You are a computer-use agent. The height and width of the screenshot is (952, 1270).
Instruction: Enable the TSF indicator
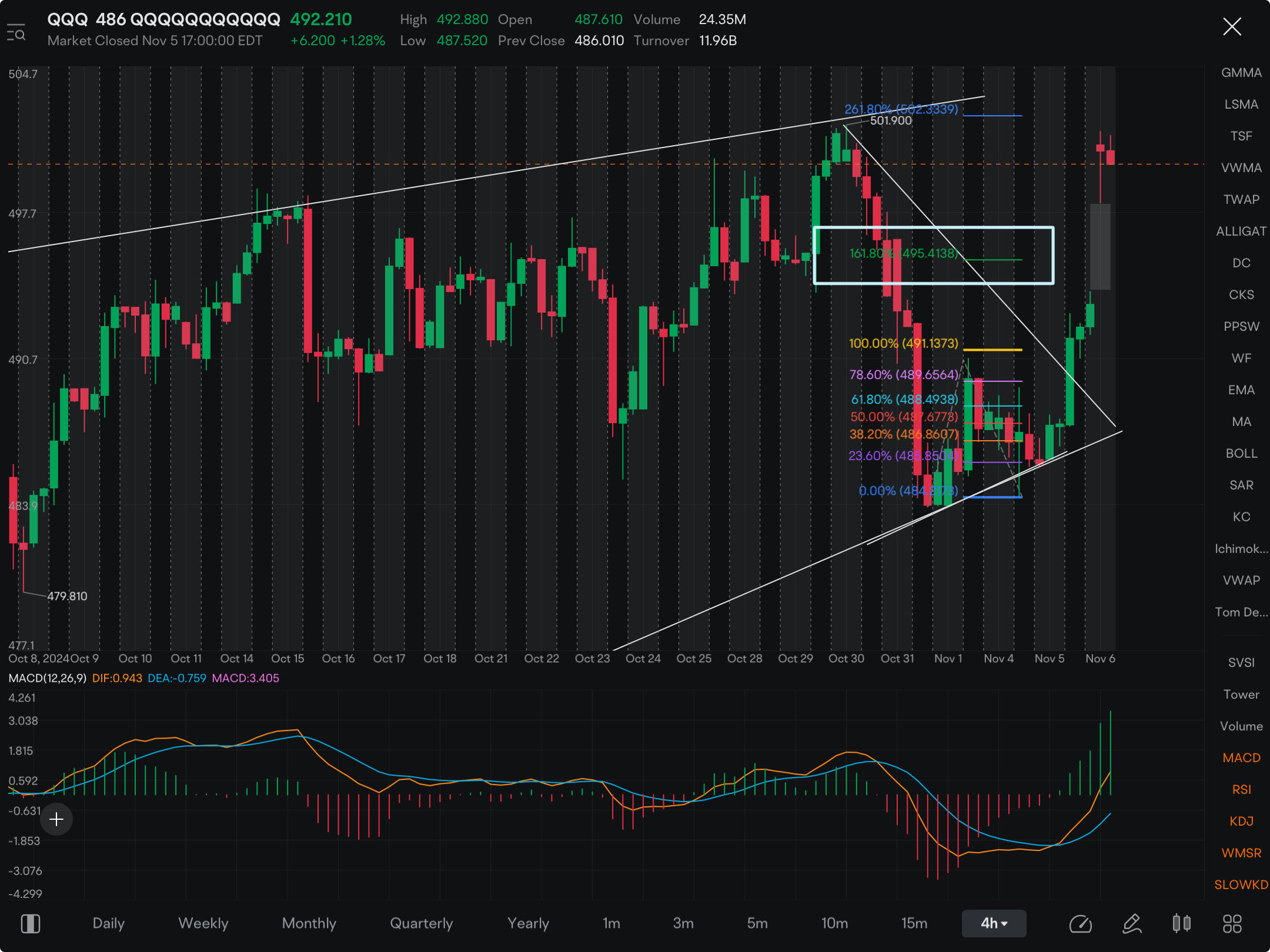click(1241, 136)
